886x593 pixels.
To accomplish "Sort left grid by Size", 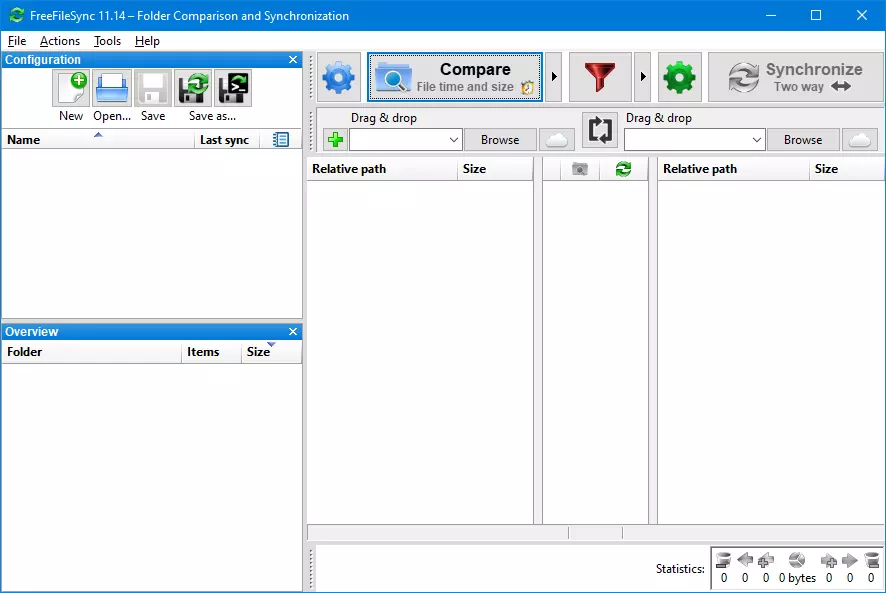I will 495,169.
